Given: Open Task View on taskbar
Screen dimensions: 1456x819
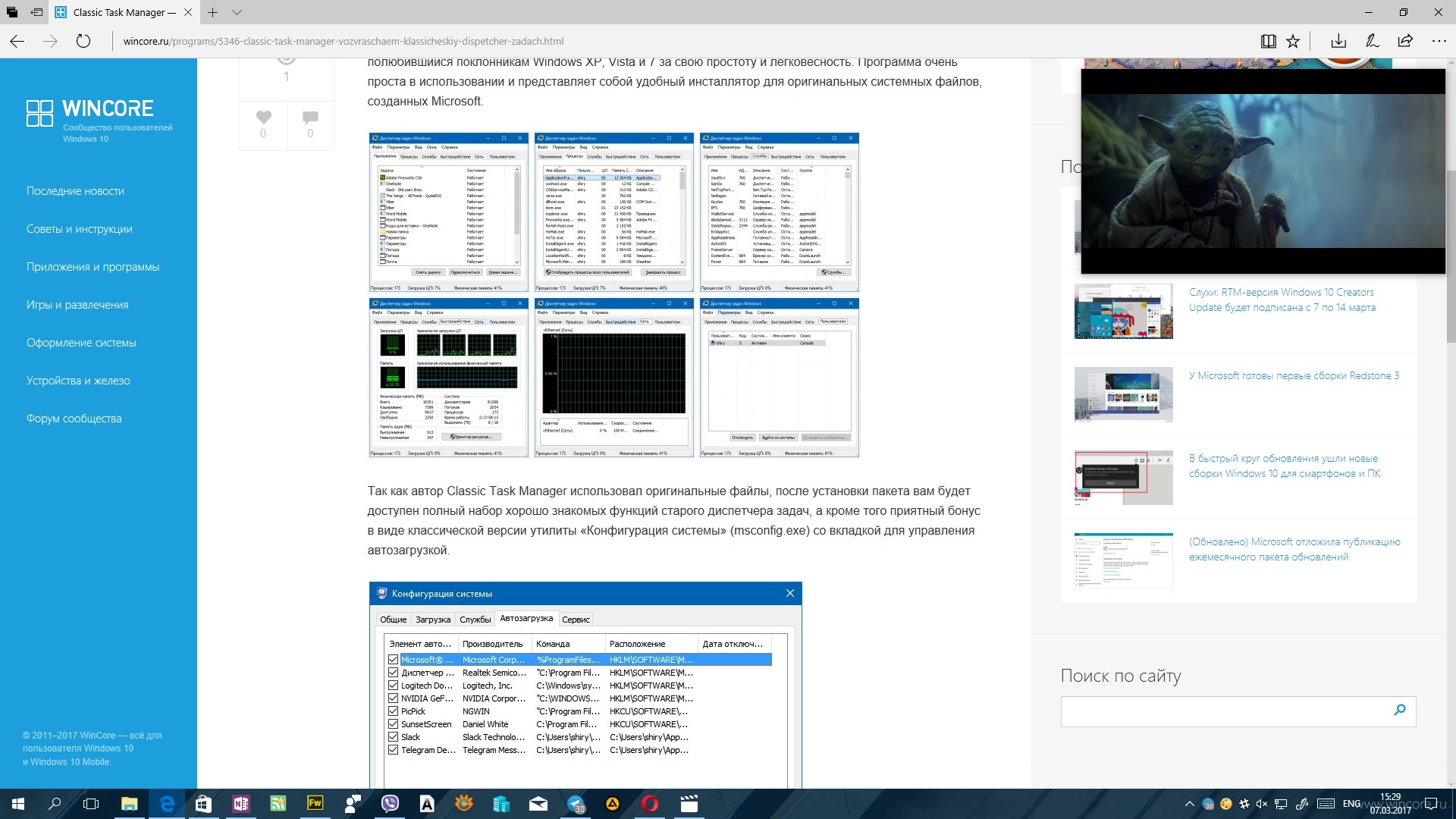Looking at the screenshot, I should (x=91, y=804).
